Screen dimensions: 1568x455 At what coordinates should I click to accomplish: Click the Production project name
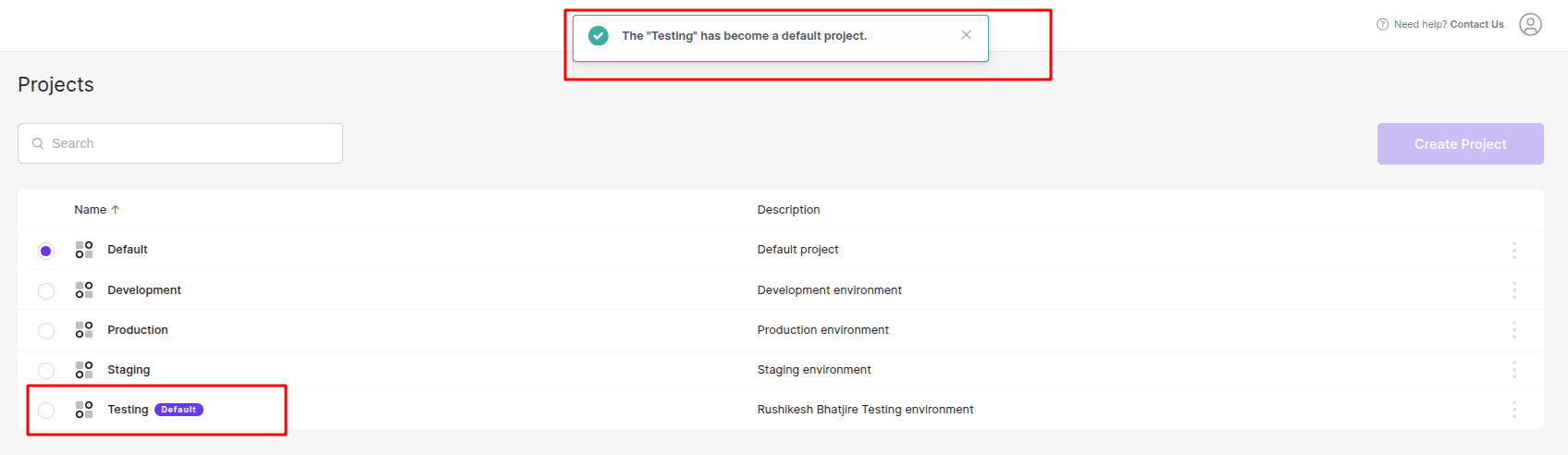(138, 330)
